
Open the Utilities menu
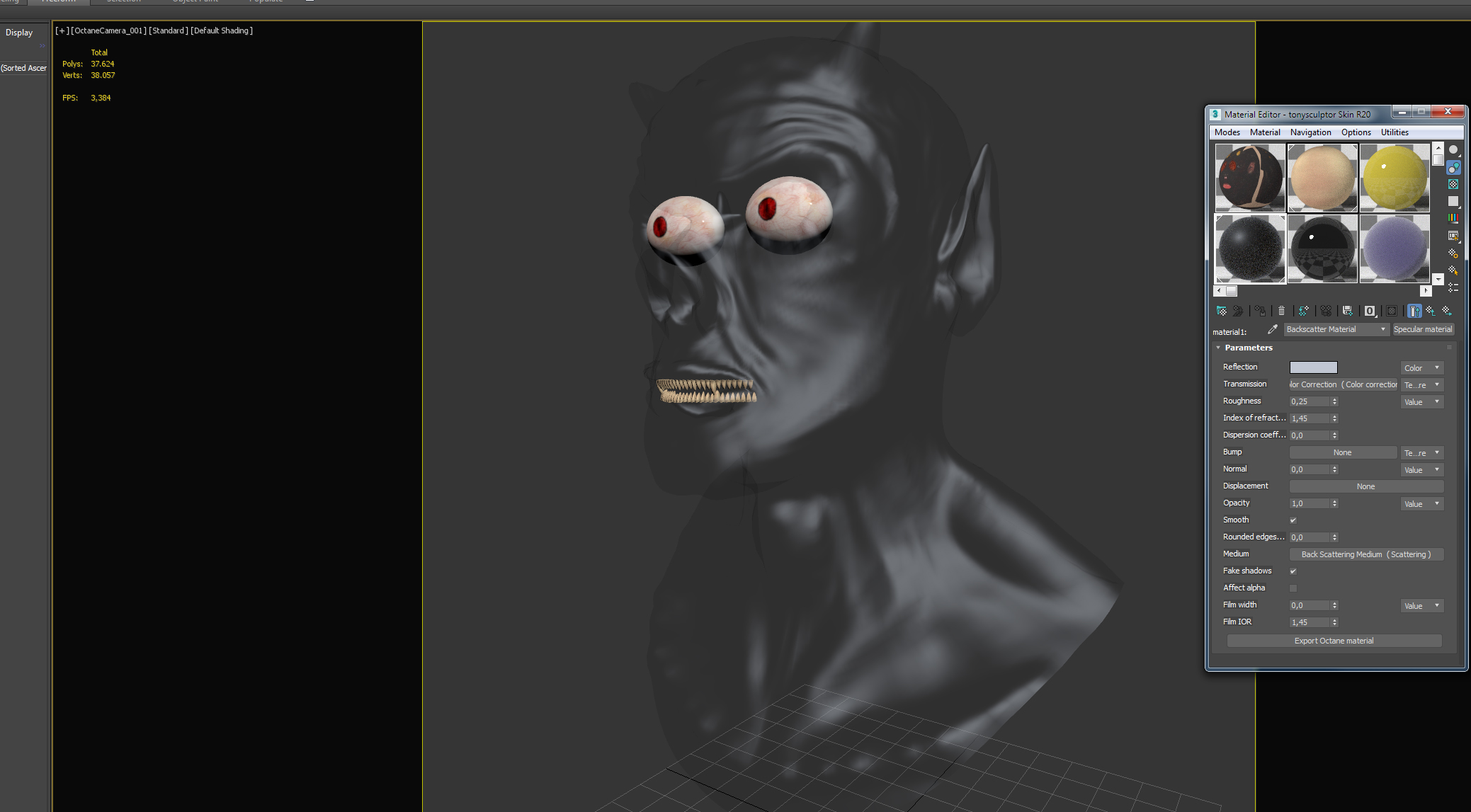pyautogui.click(x=1394, y=132)
